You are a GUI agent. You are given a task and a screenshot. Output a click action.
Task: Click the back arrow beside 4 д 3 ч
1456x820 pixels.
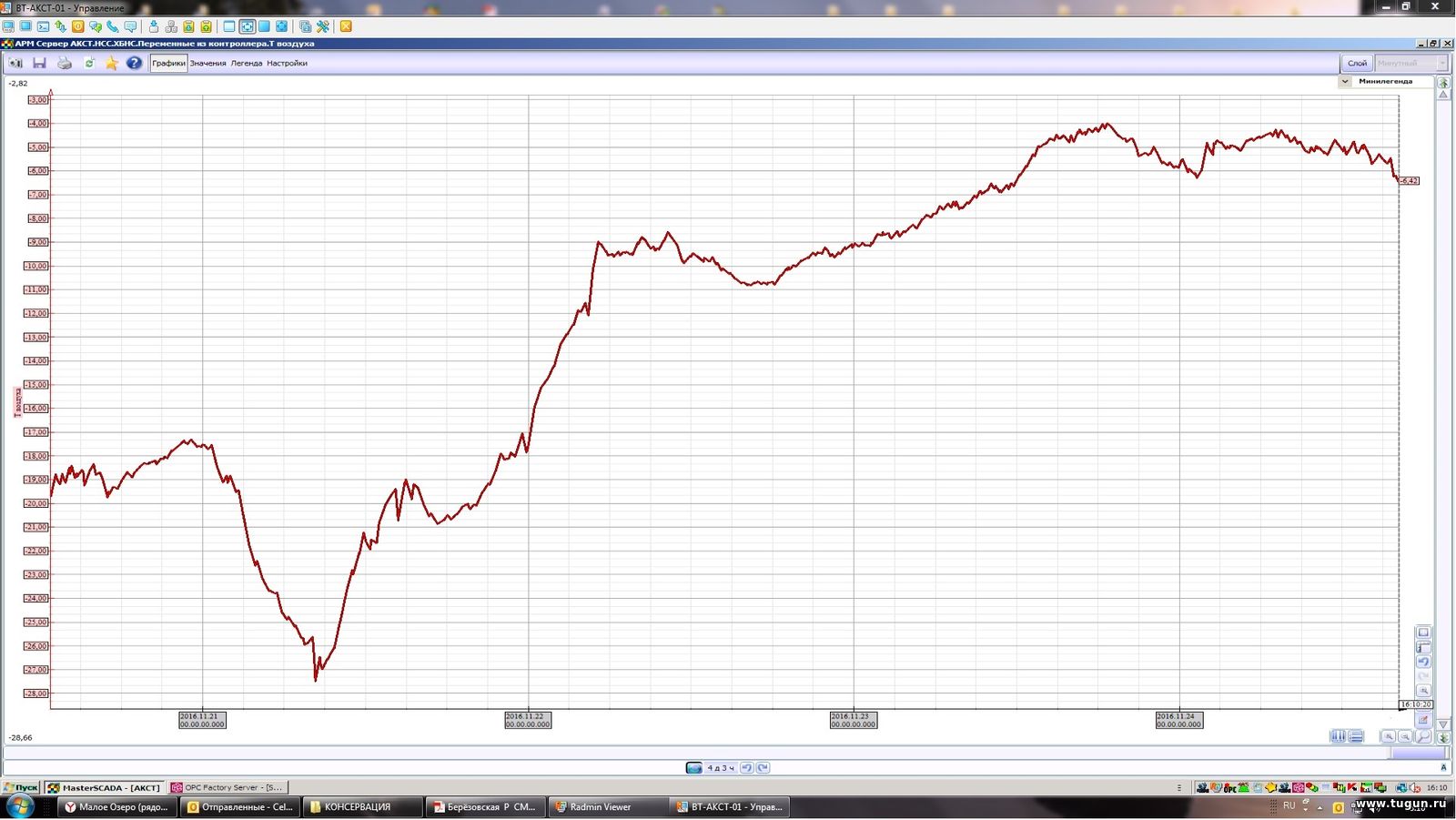pyautogui.click(x=746, y=767)
